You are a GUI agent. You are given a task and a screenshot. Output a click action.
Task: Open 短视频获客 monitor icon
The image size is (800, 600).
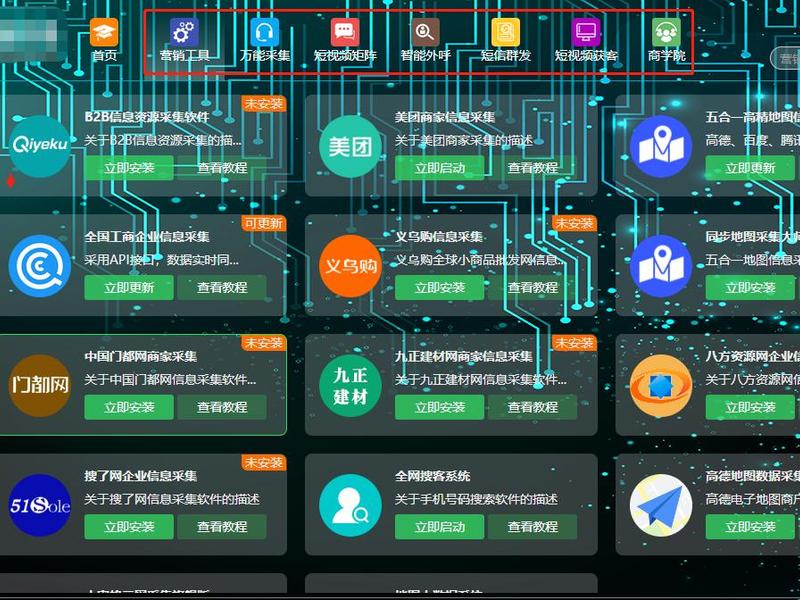[586, 32]
